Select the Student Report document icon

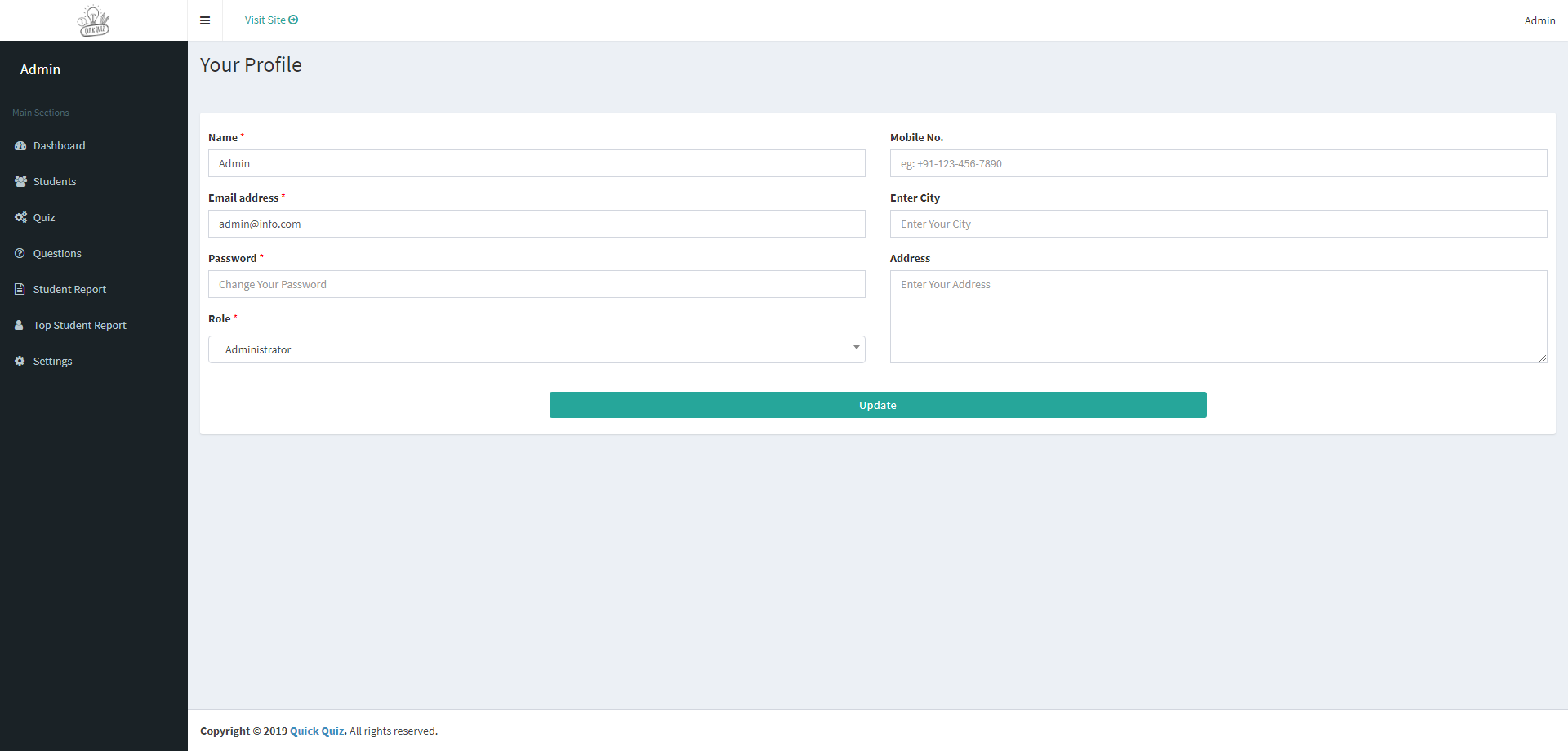tap(20, 289)
